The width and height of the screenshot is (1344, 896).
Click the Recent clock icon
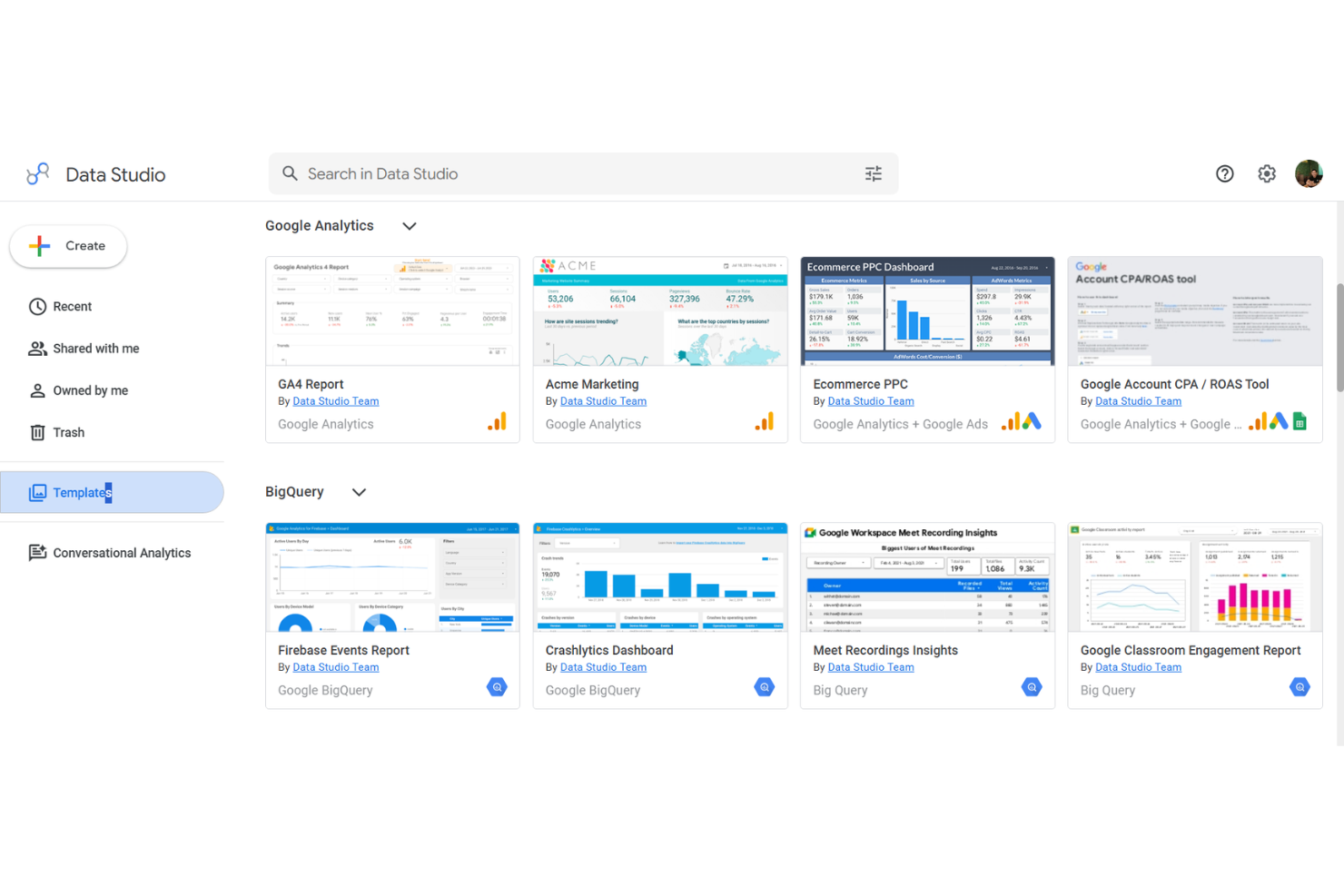37,306
